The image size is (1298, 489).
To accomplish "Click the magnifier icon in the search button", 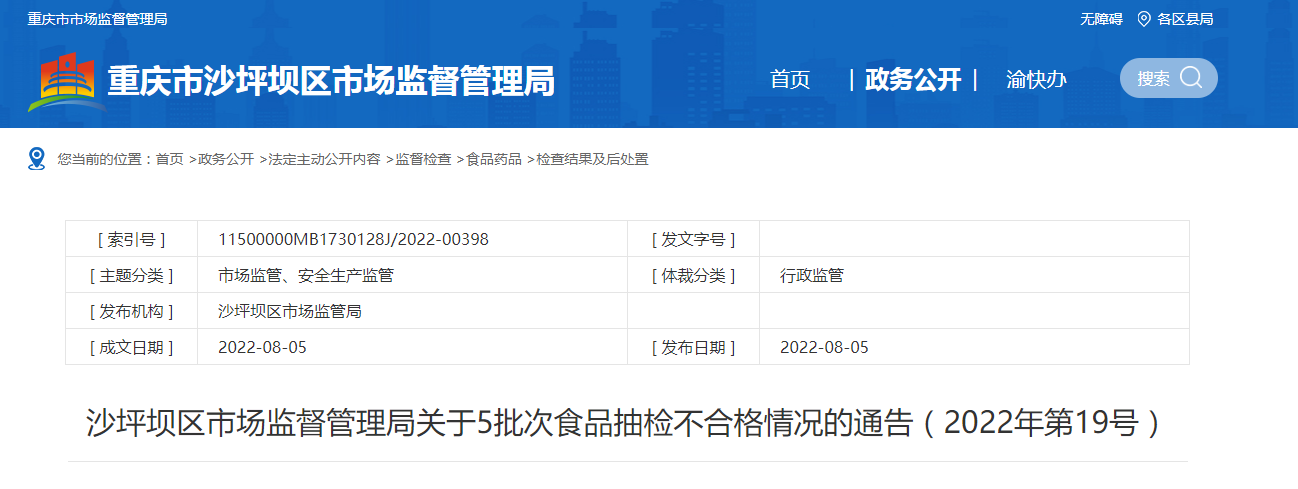I will (1190, 78).
